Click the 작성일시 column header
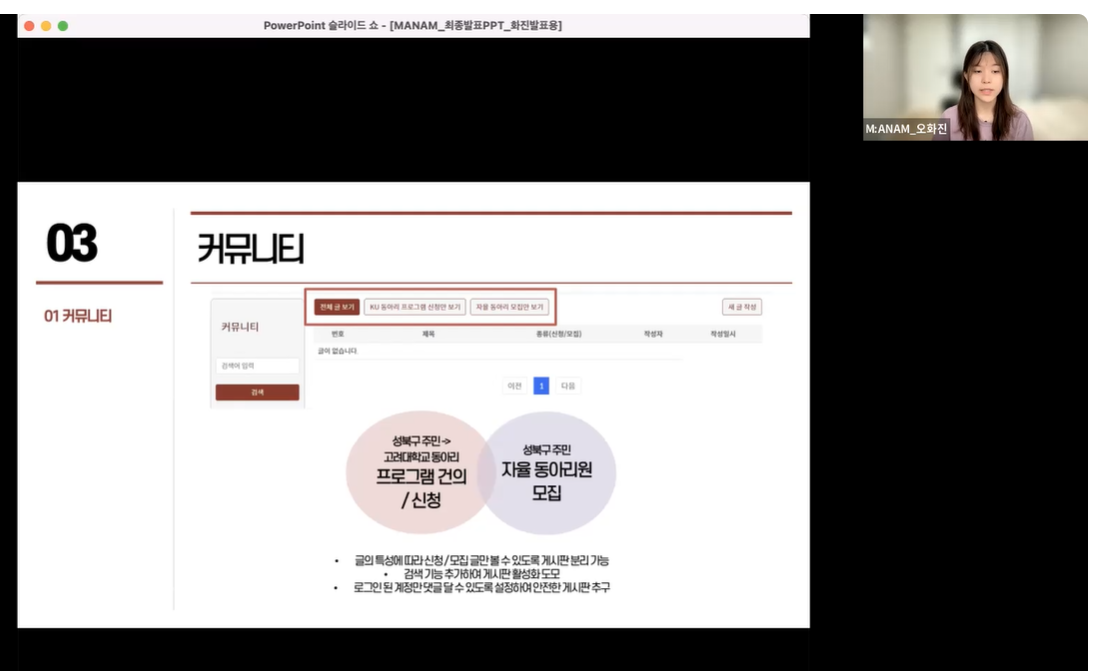This screenshot has width=1106, height=671. [x=722, y=334]
